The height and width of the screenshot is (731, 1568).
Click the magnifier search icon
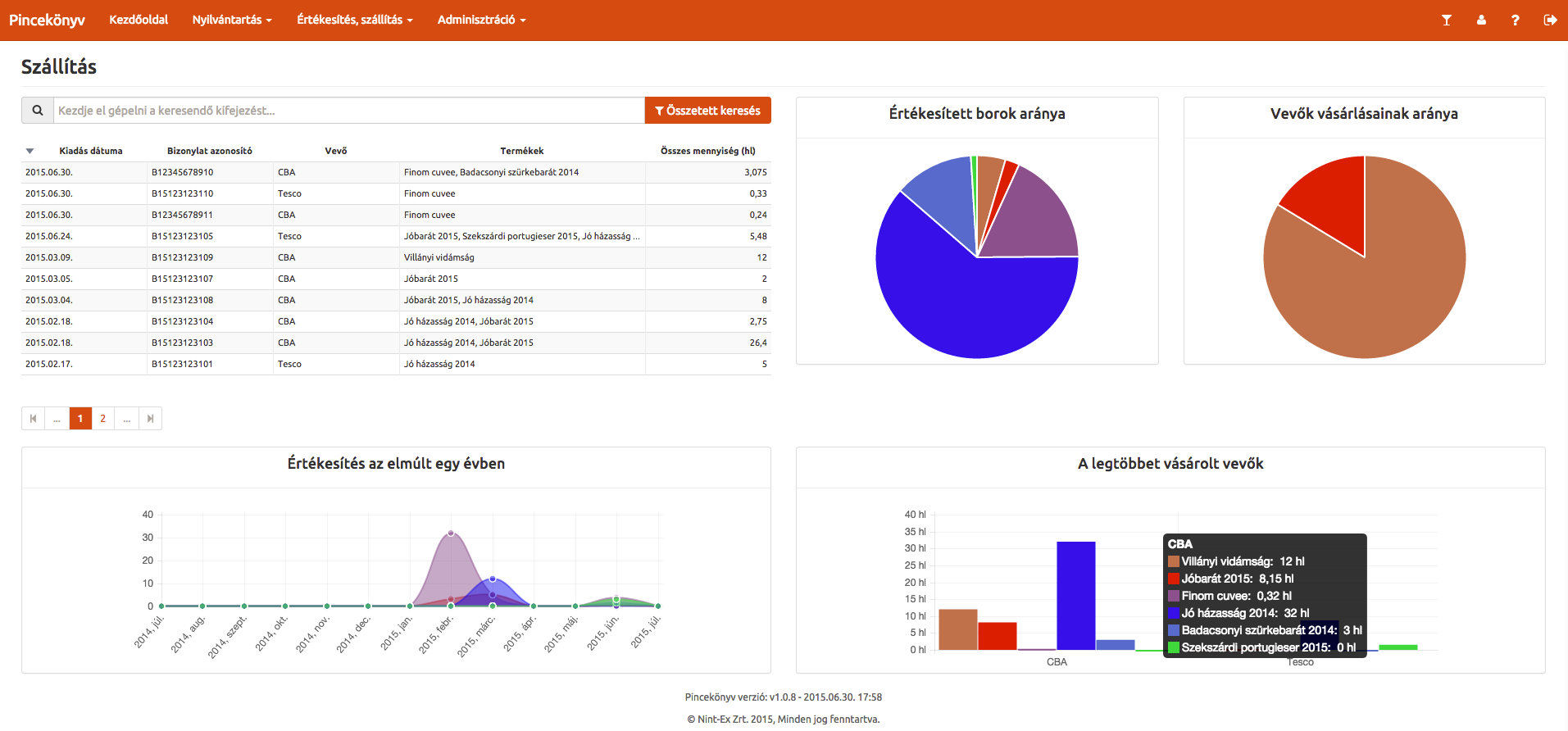pos(38,111)
